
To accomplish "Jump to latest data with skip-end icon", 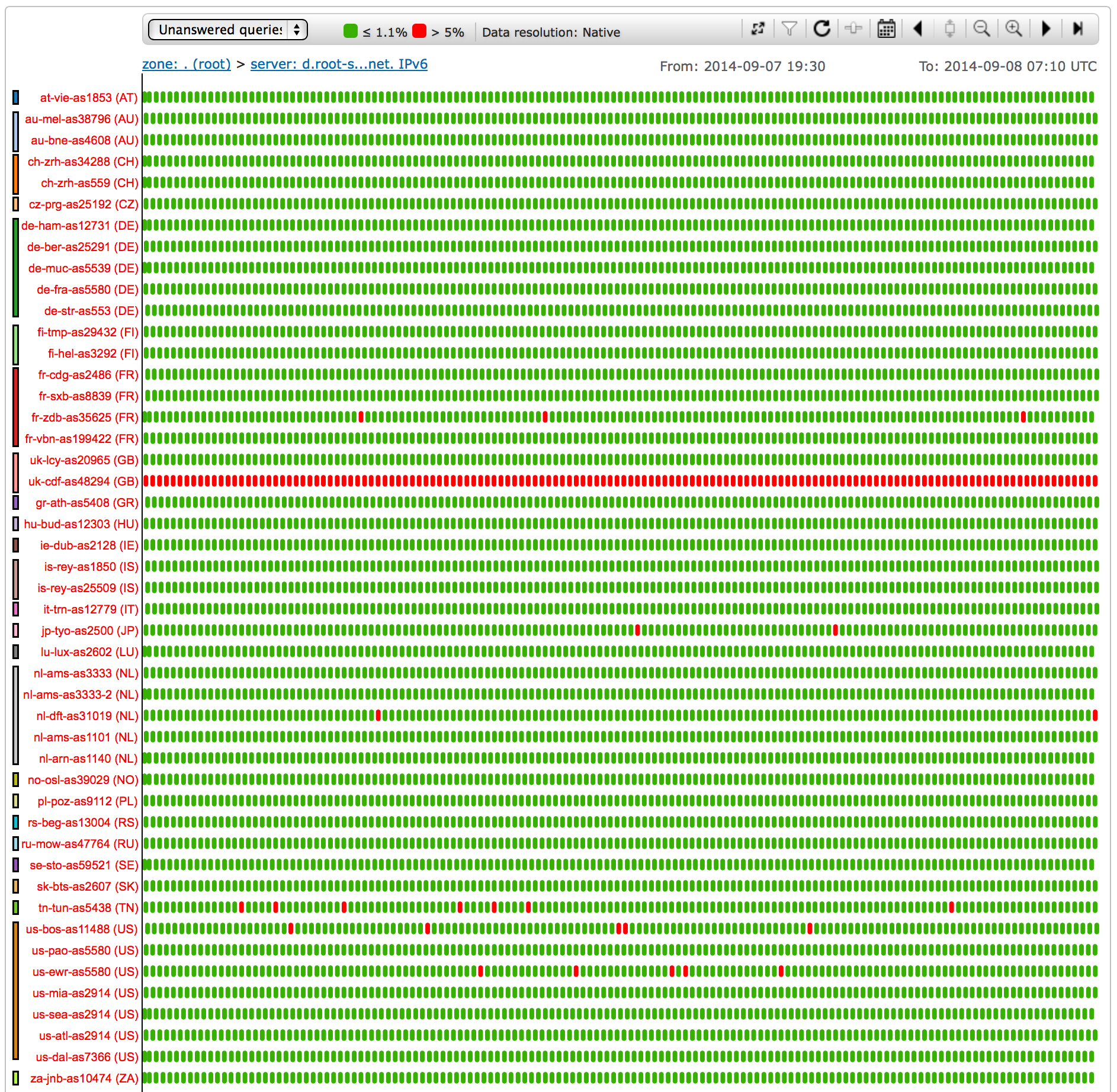I will tap(1078, 29).
